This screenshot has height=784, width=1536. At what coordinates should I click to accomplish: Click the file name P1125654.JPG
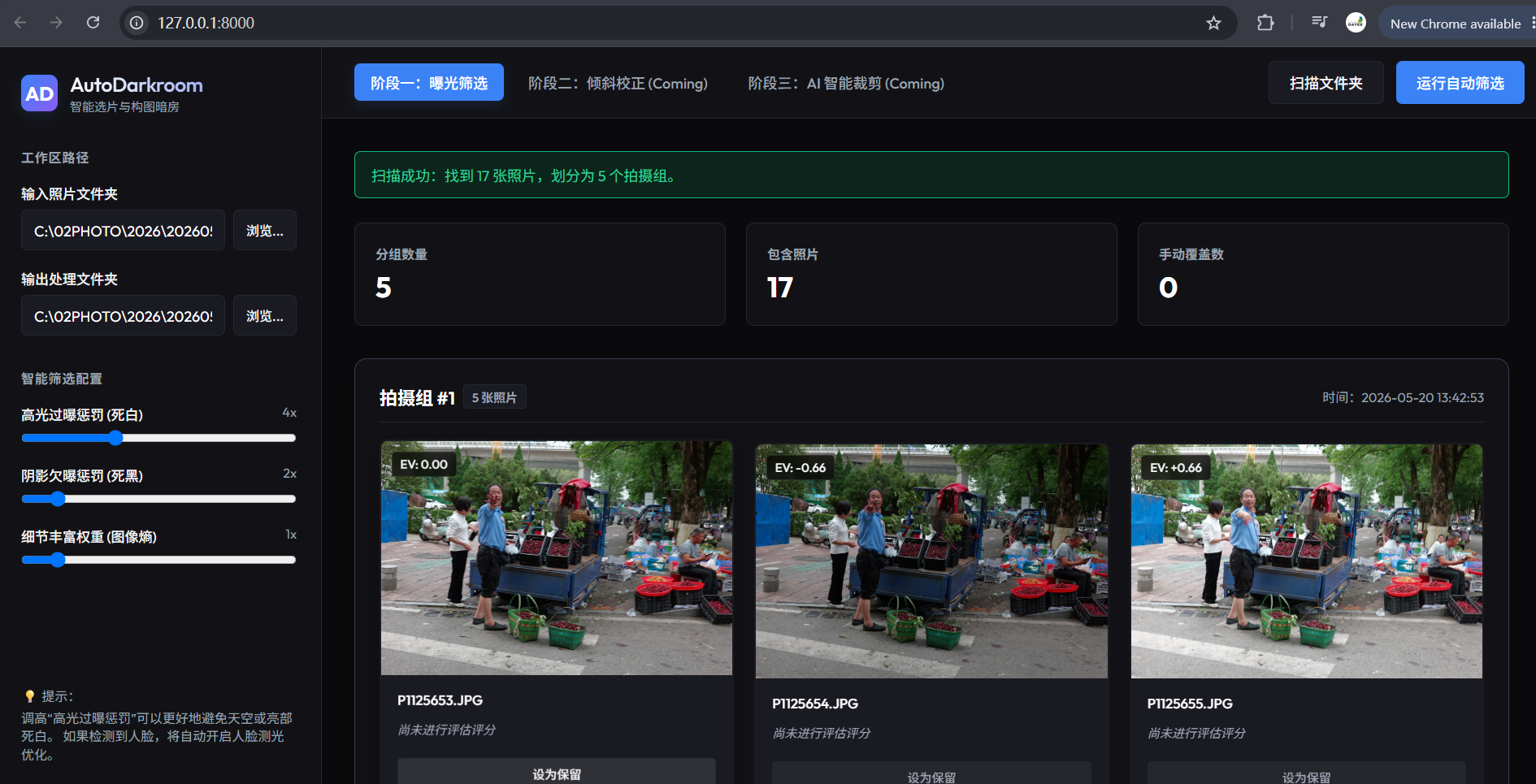[815, 704]
